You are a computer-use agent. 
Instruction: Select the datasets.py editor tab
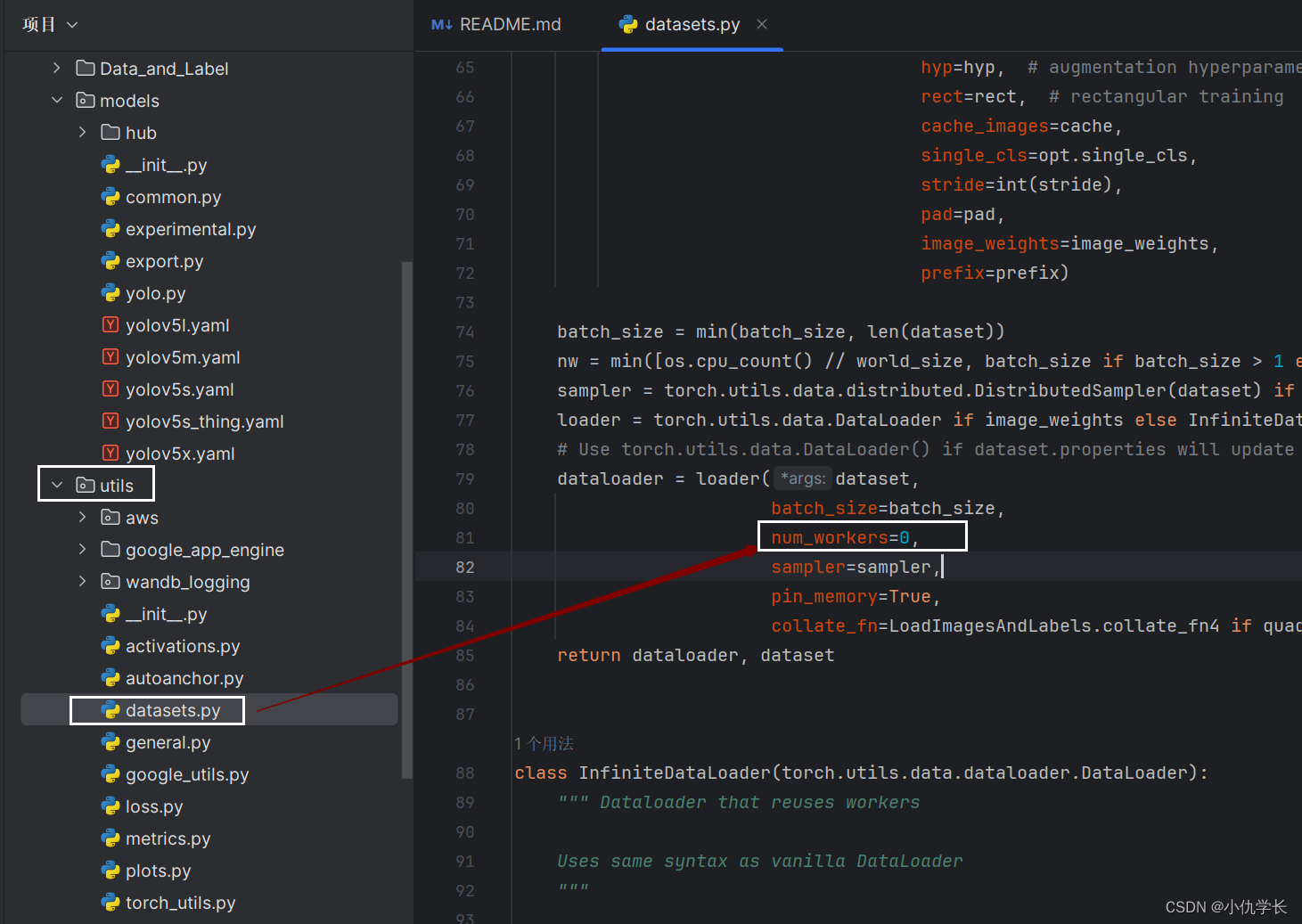click(692, 25)
